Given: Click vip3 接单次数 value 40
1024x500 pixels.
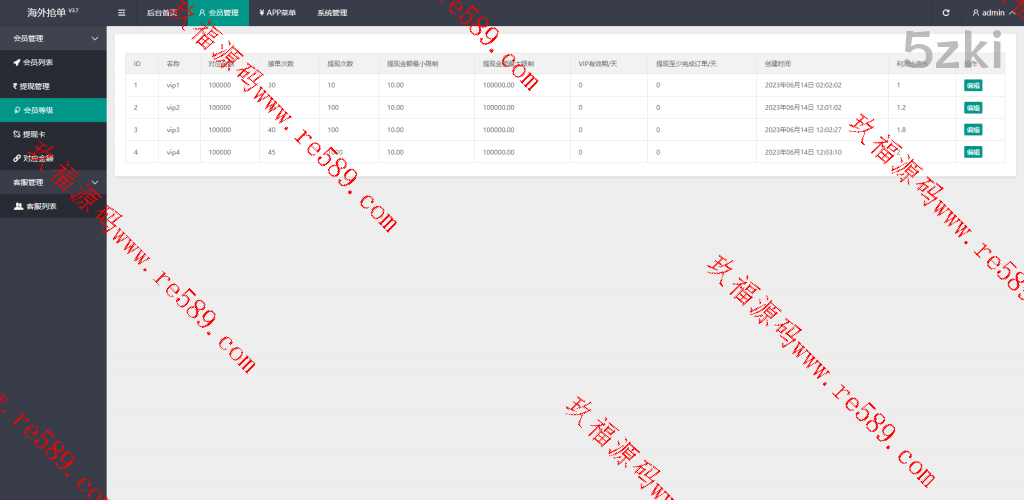Looking at the screenshot, I should 272,130.
